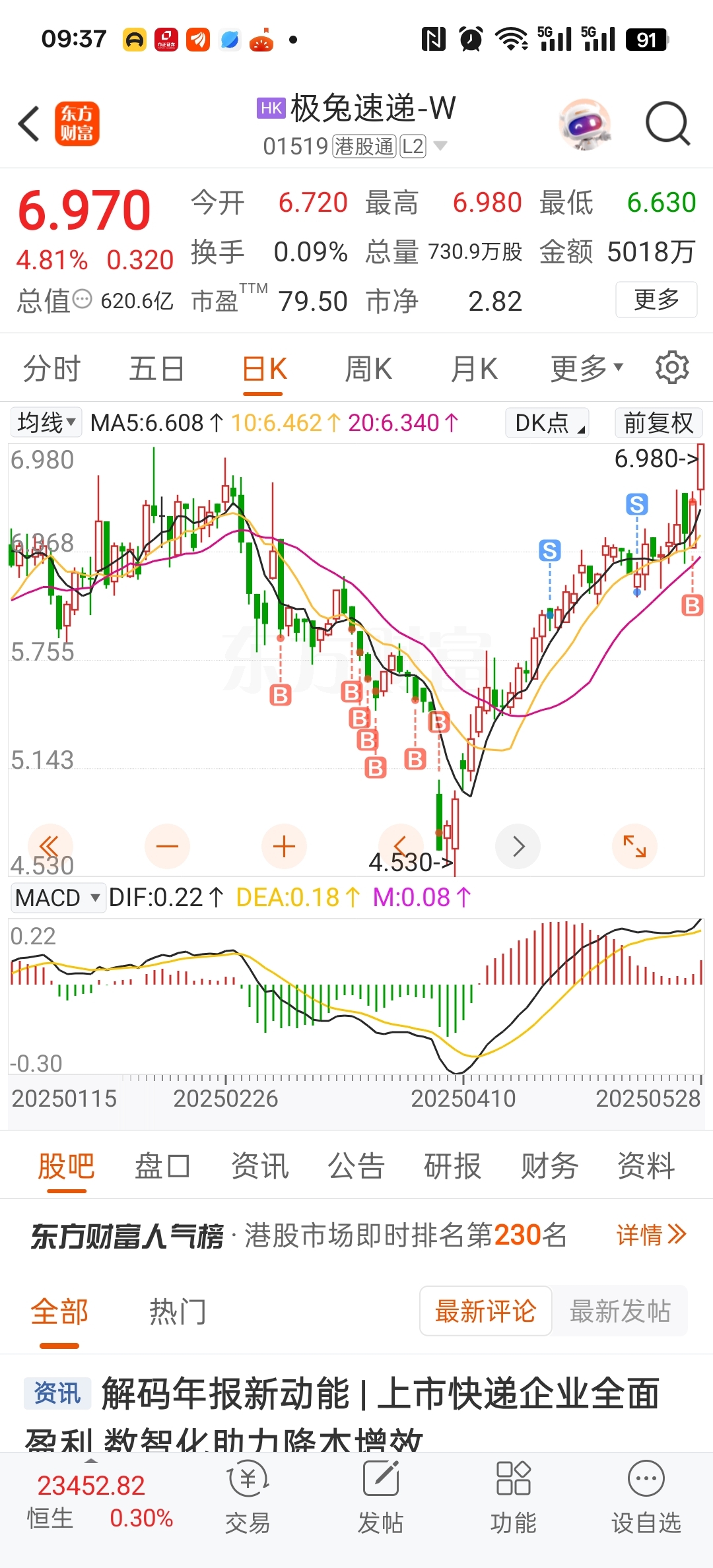Tap the current price 6.970
The height and width of the screenshot is (1568, 713).
[x=85, y=210]
